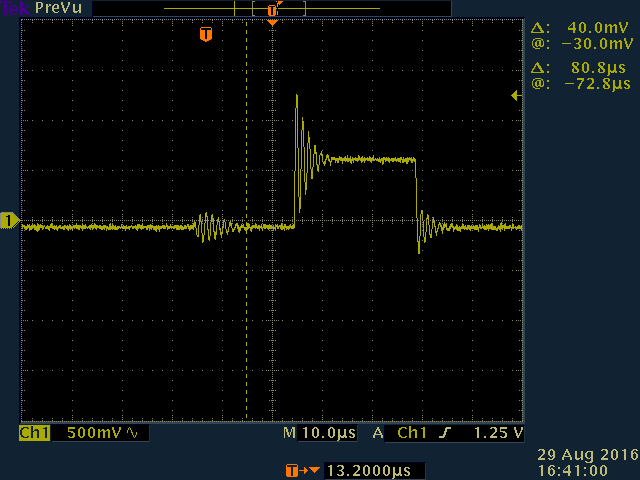Click the orange down-arrow horizontal position marker
Screen dimensions: 640x480
pyautogui.click(x=272, y=22)
